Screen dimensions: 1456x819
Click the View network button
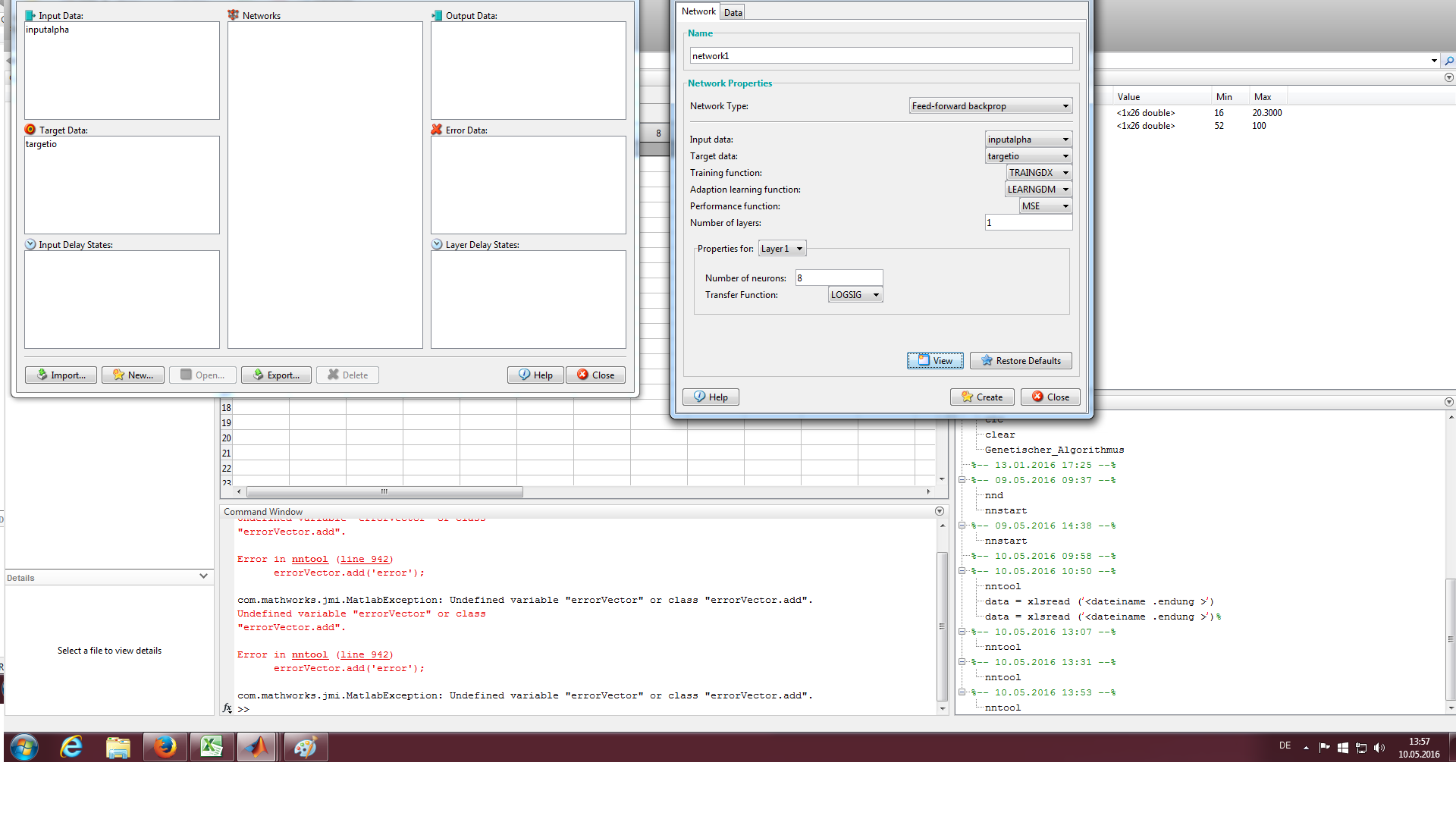tap(935, 360)
